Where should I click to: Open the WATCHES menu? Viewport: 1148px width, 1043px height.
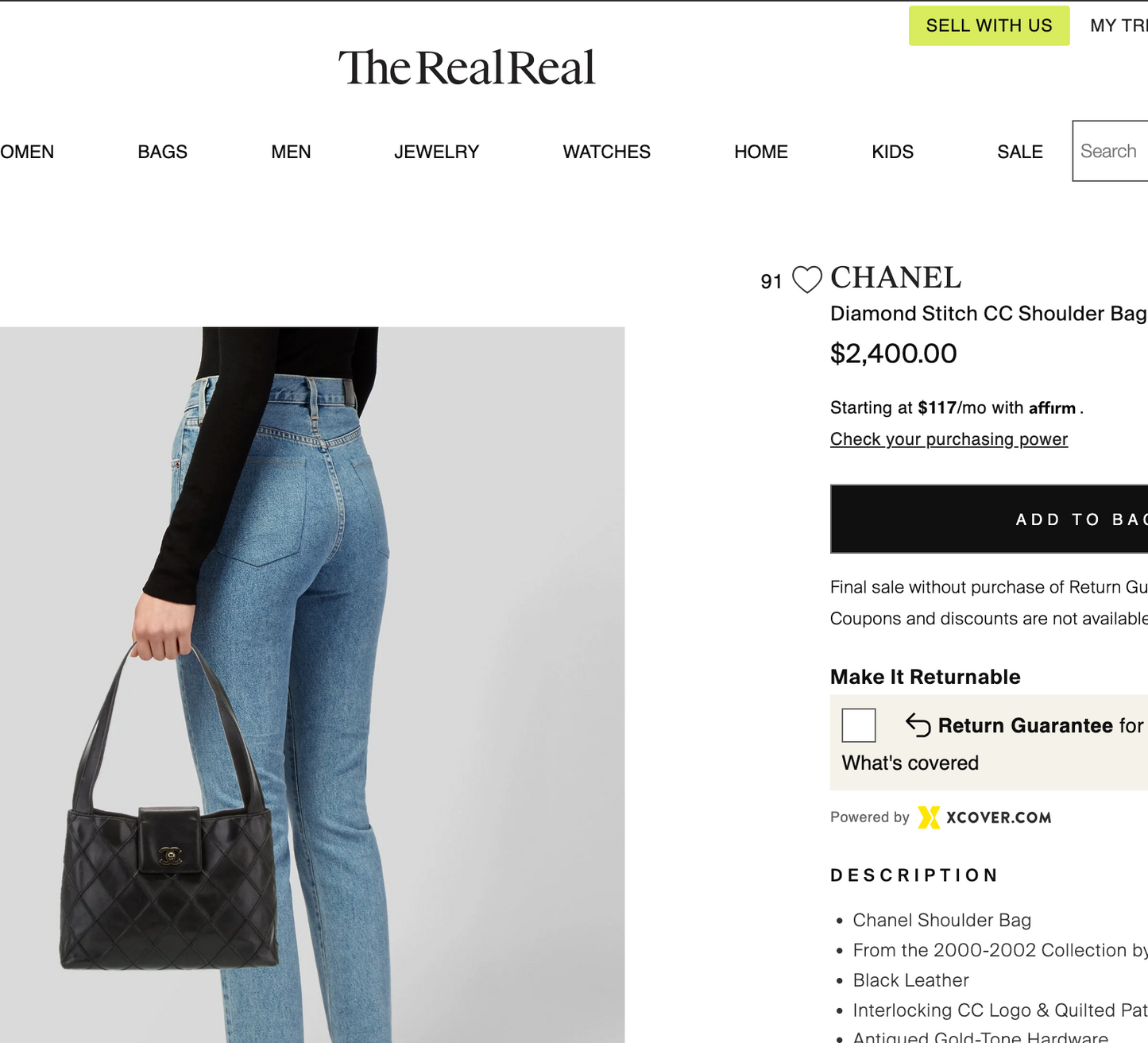(607, 152)
